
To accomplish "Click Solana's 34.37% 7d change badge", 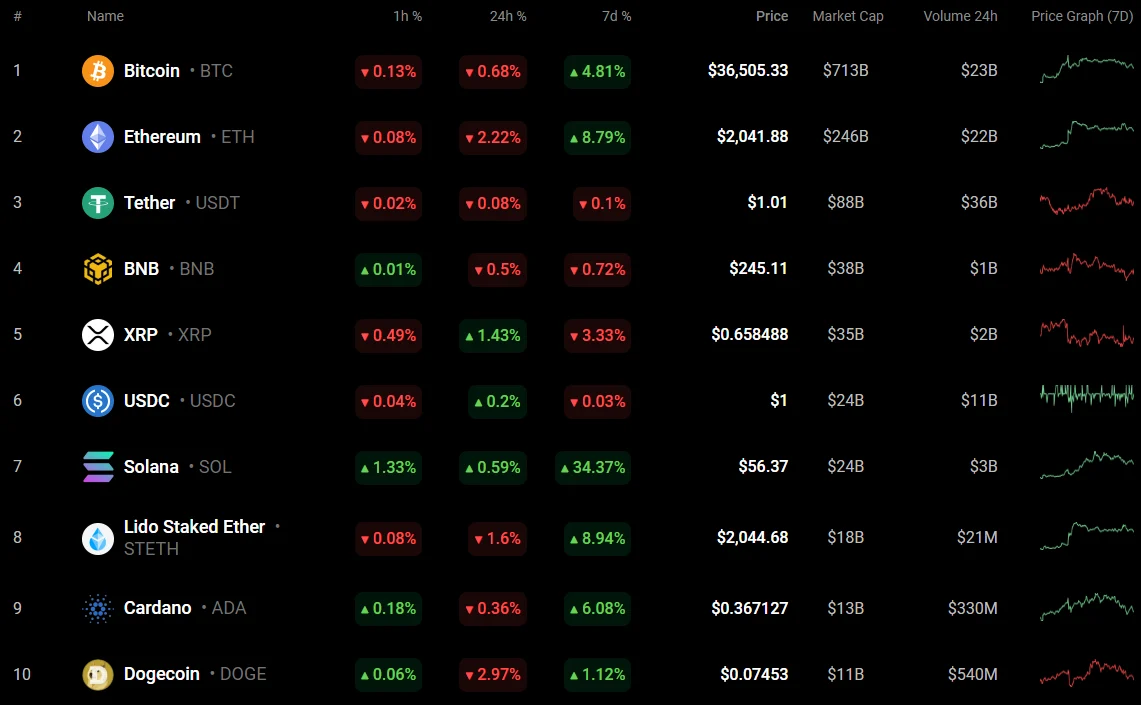I will click(x=593, y=467).
